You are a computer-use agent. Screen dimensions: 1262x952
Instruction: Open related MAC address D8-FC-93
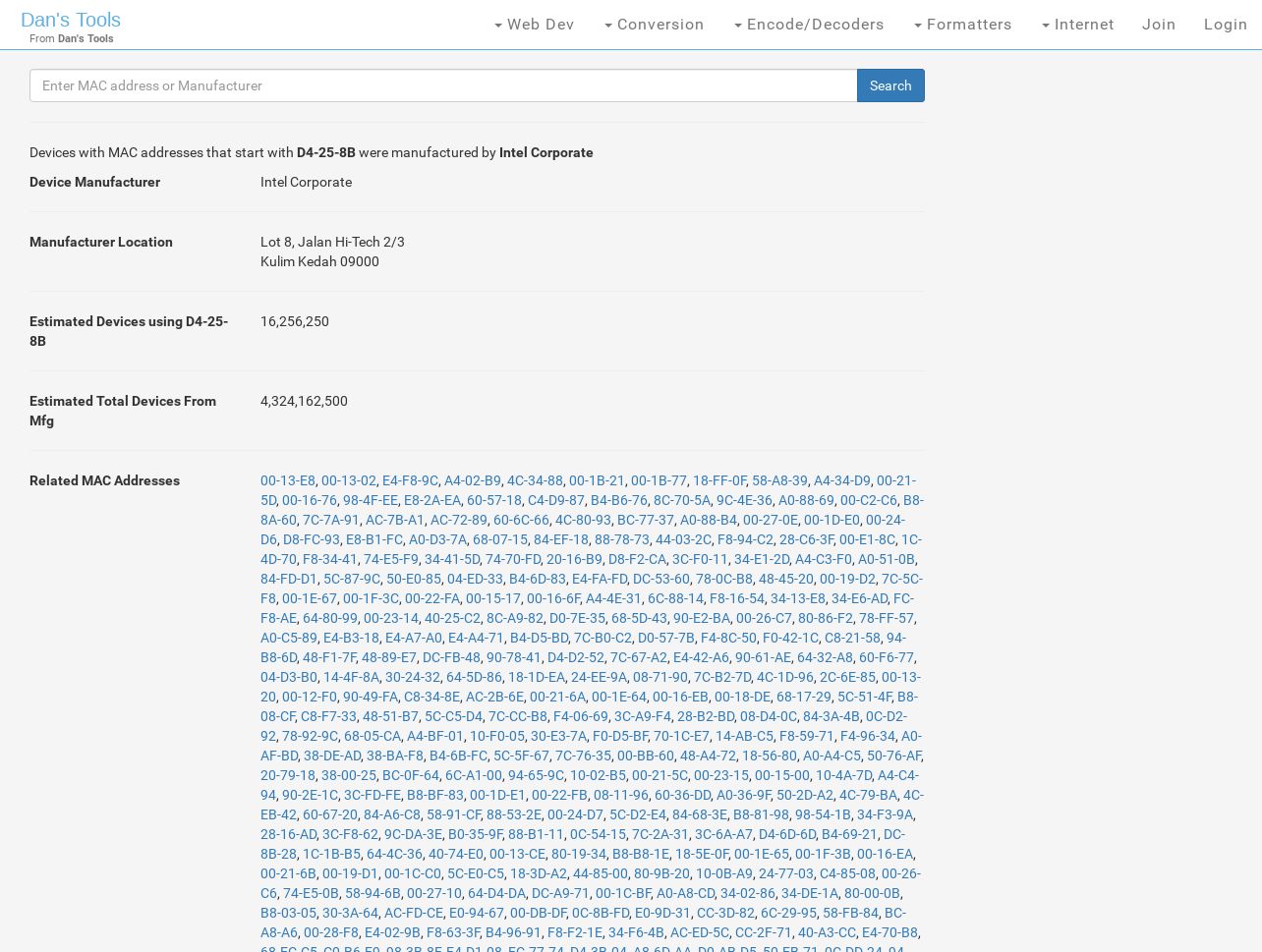(312, 539)
